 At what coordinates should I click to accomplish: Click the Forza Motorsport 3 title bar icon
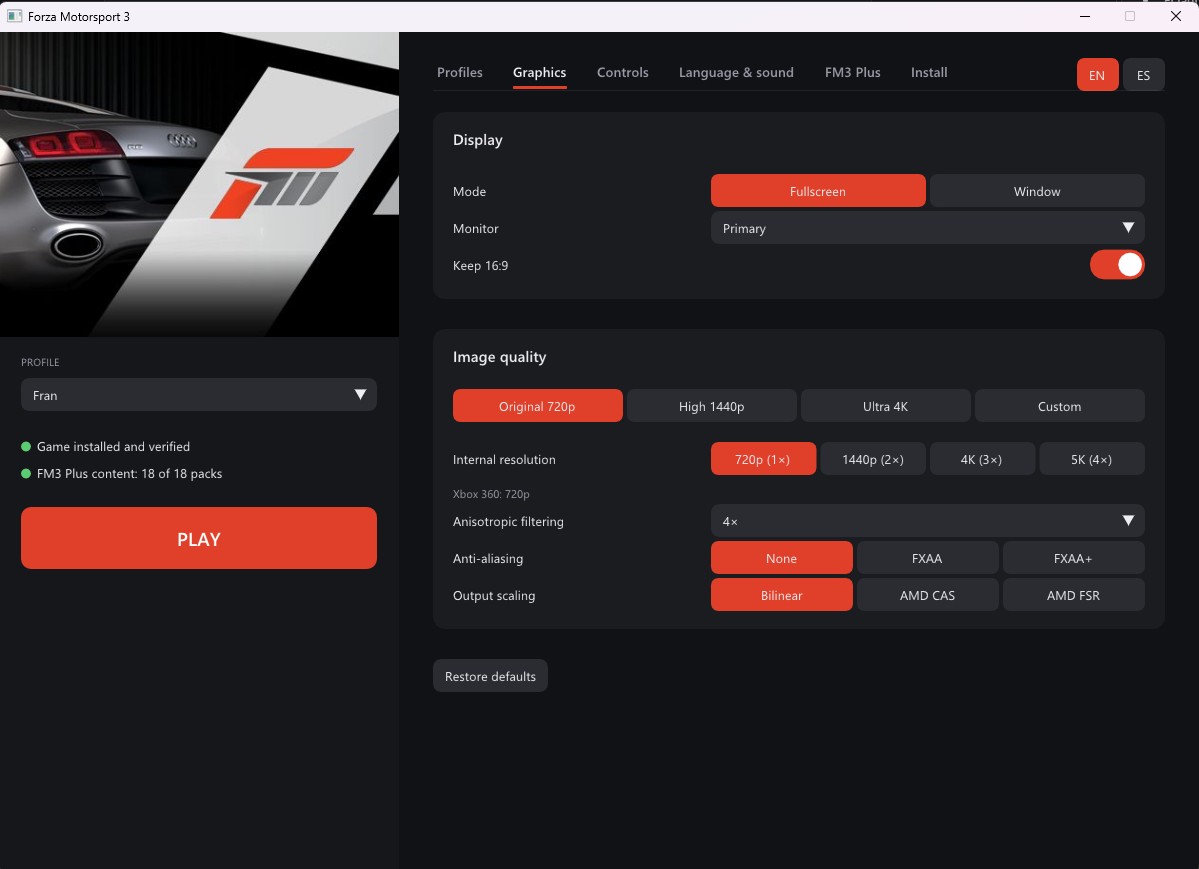[x=14, y=16]
